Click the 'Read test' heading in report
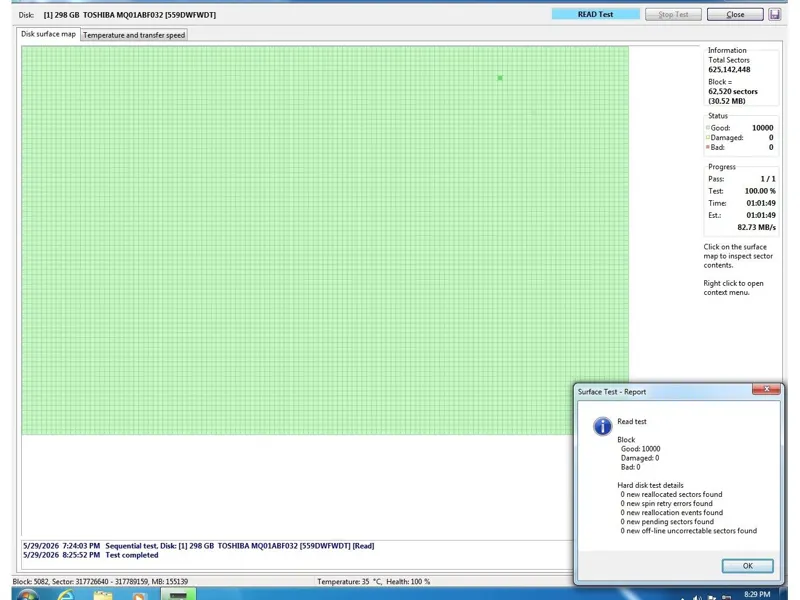Viewport: 800px width, 600px height. click(632, 421)
